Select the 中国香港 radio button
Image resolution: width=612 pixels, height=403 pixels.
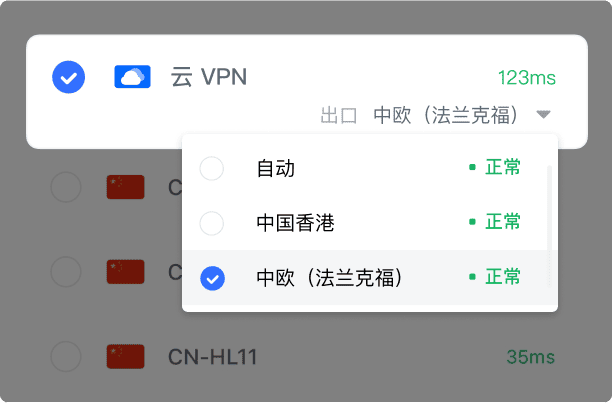[212, 223]
